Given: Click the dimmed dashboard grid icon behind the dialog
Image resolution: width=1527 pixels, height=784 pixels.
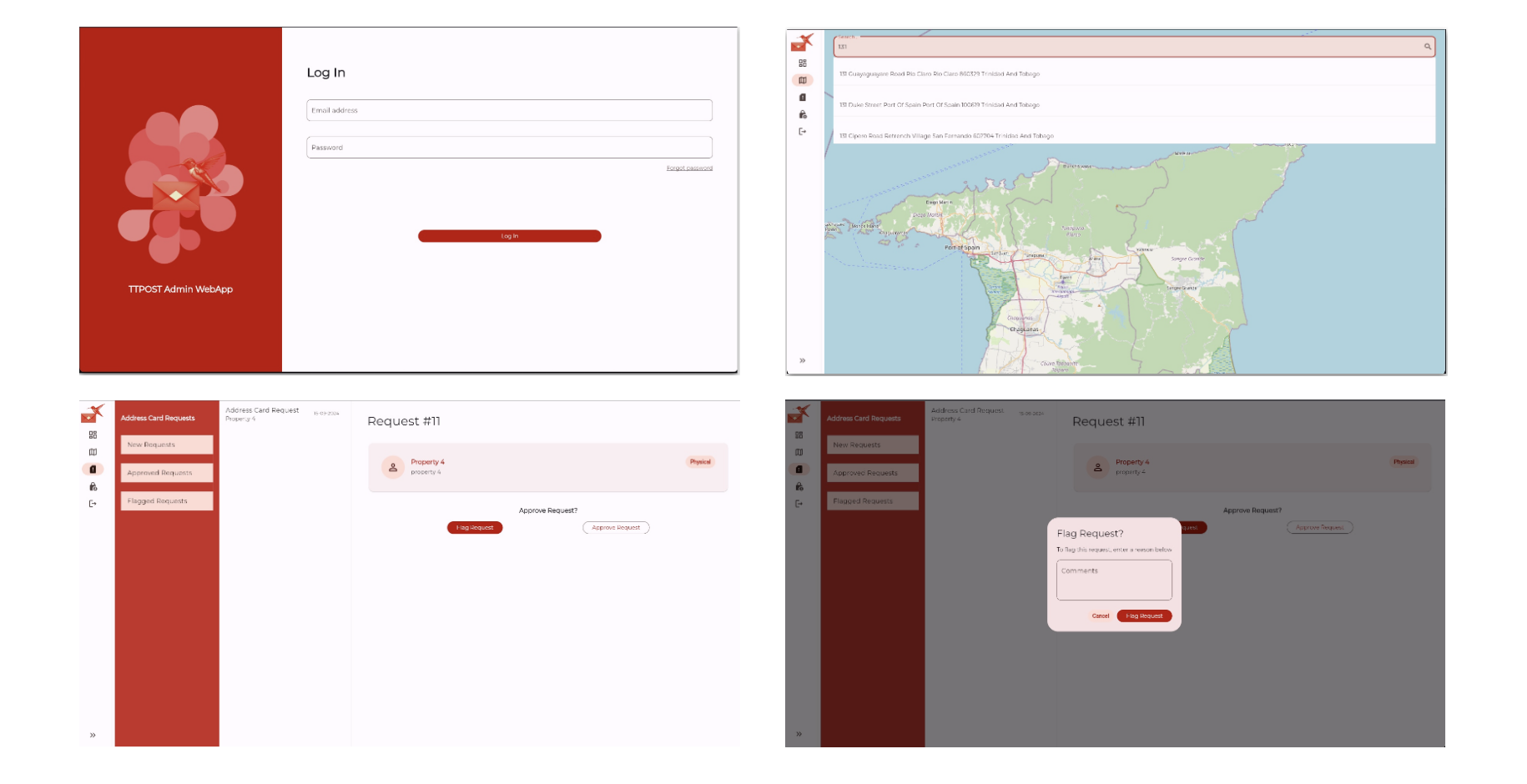Looking at the screenshot, I should pyautogui.click(x=799, y=435).
